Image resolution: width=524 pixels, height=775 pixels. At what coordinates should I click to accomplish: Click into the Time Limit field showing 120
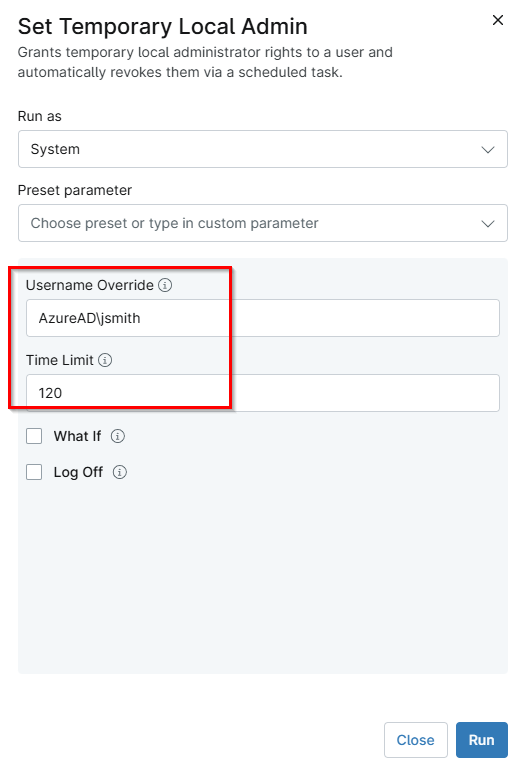click(263, 393)
